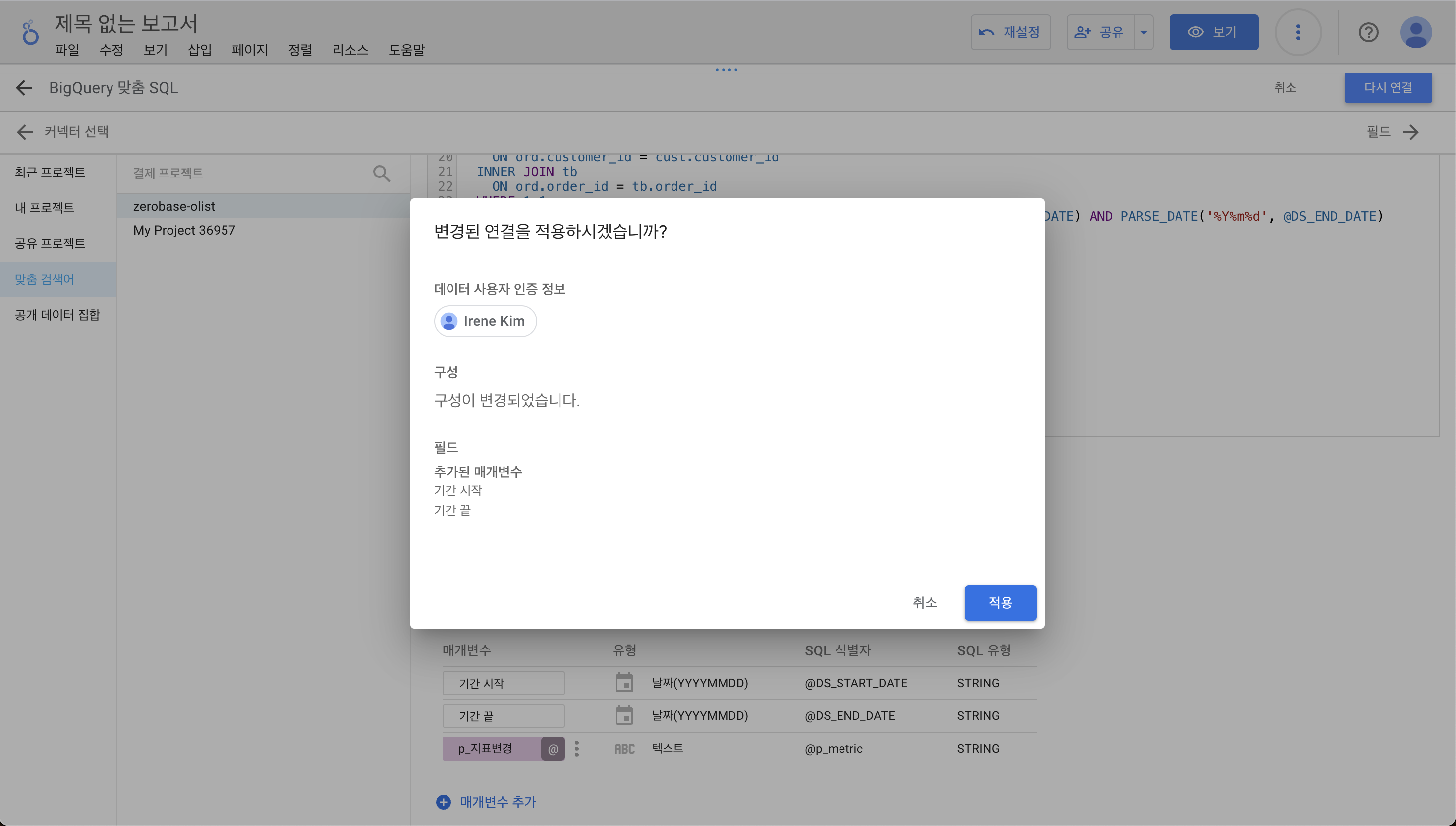The image size is (1456, 826).
Task: Open the three-dot more options menu in header
Action: [x=1298, y=32]
